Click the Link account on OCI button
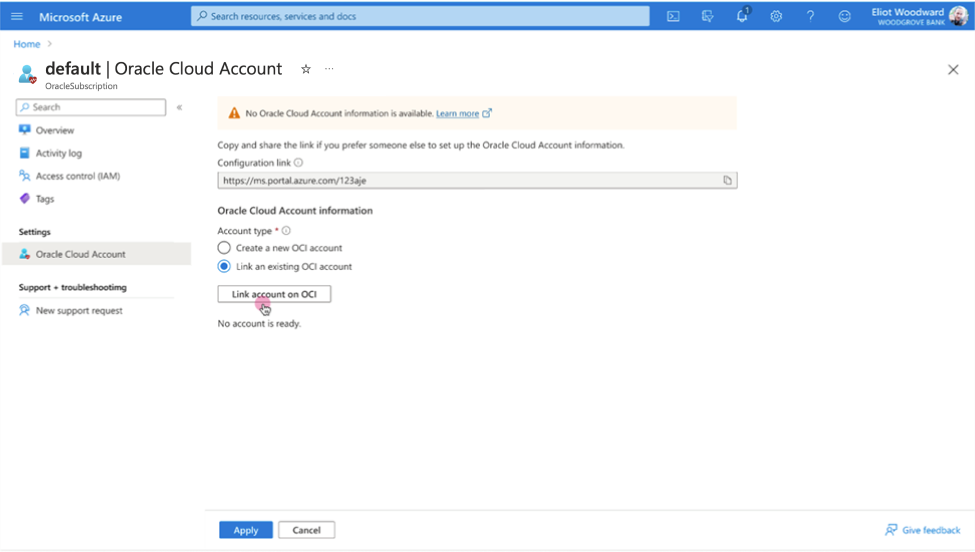975x552 pixels. [274, 294]
